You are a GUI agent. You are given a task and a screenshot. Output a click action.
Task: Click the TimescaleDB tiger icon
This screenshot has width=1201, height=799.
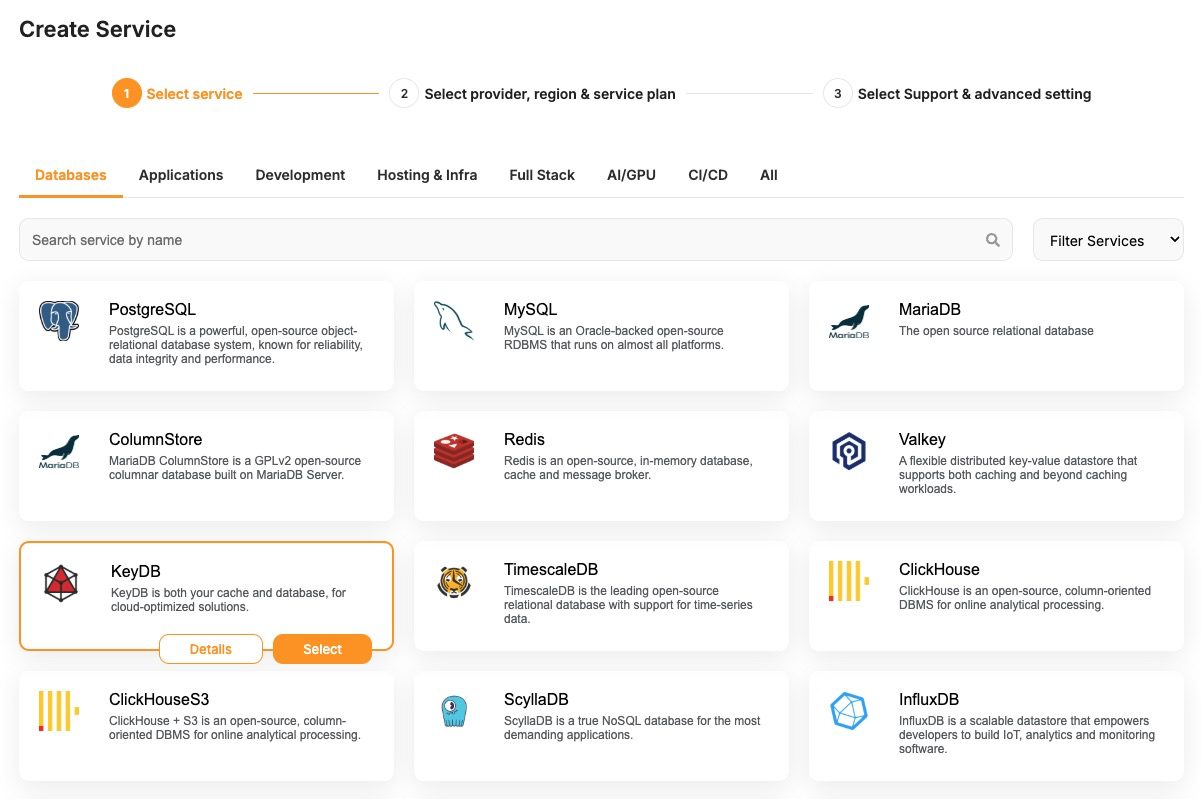453,581
